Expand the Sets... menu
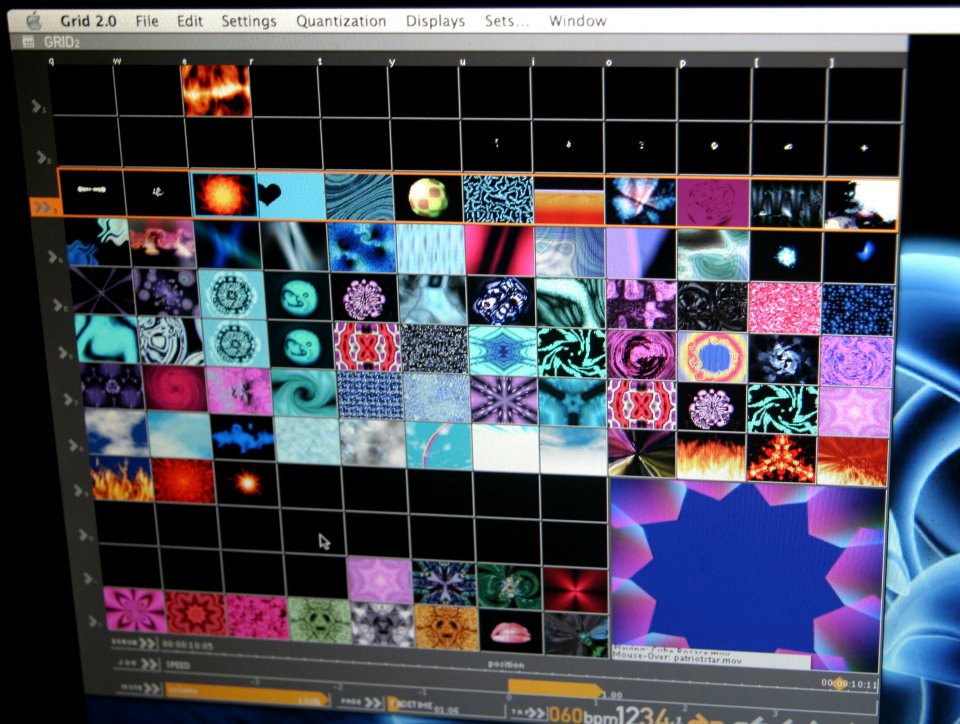The height and width of the screenshot is (724, 960). [506, 21]
